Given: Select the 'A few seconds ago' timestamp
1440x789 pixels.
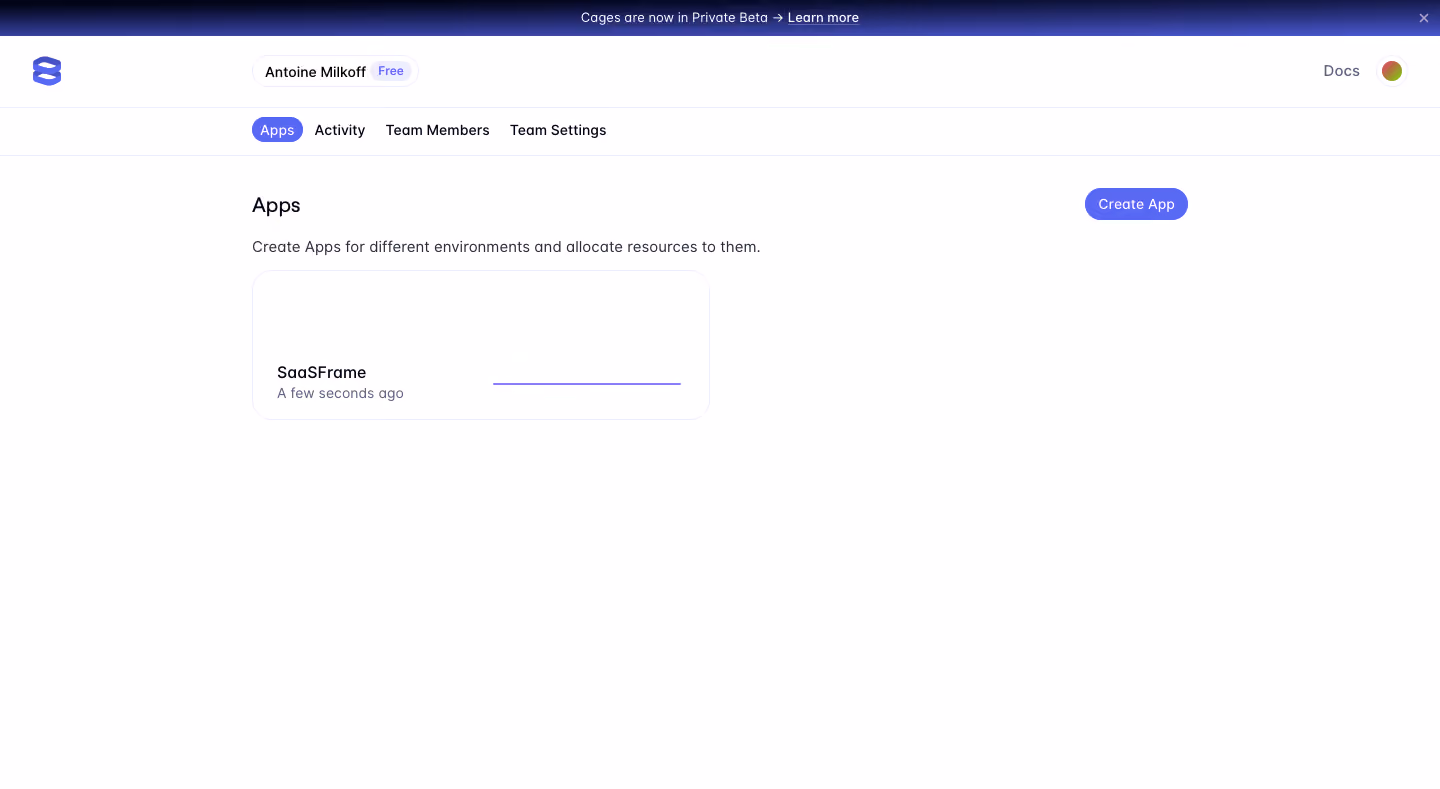Looking at the screenshot, I should pyautogui.click(x=340, y=394).
